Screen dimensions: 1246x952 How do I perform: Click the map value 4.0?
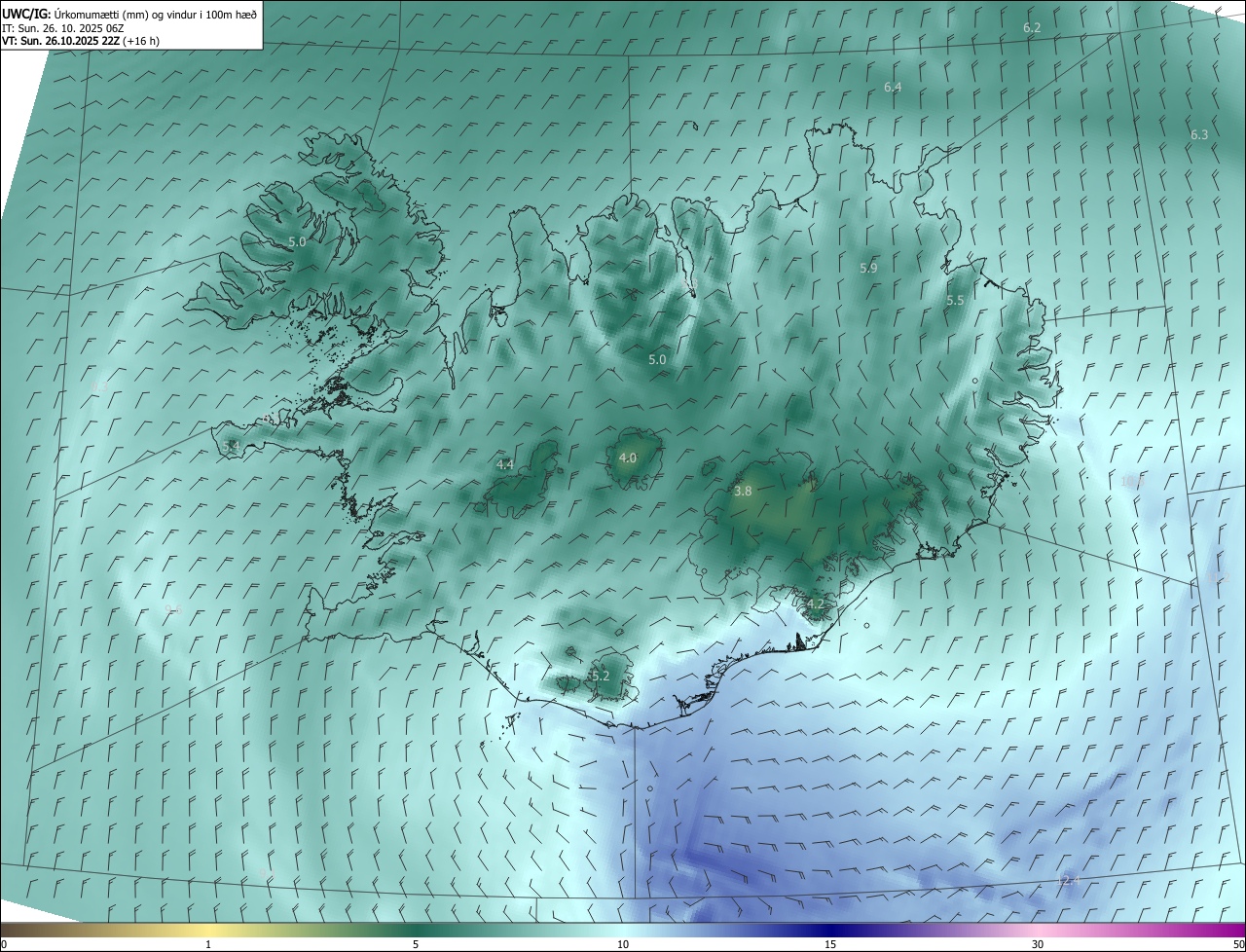628,458
